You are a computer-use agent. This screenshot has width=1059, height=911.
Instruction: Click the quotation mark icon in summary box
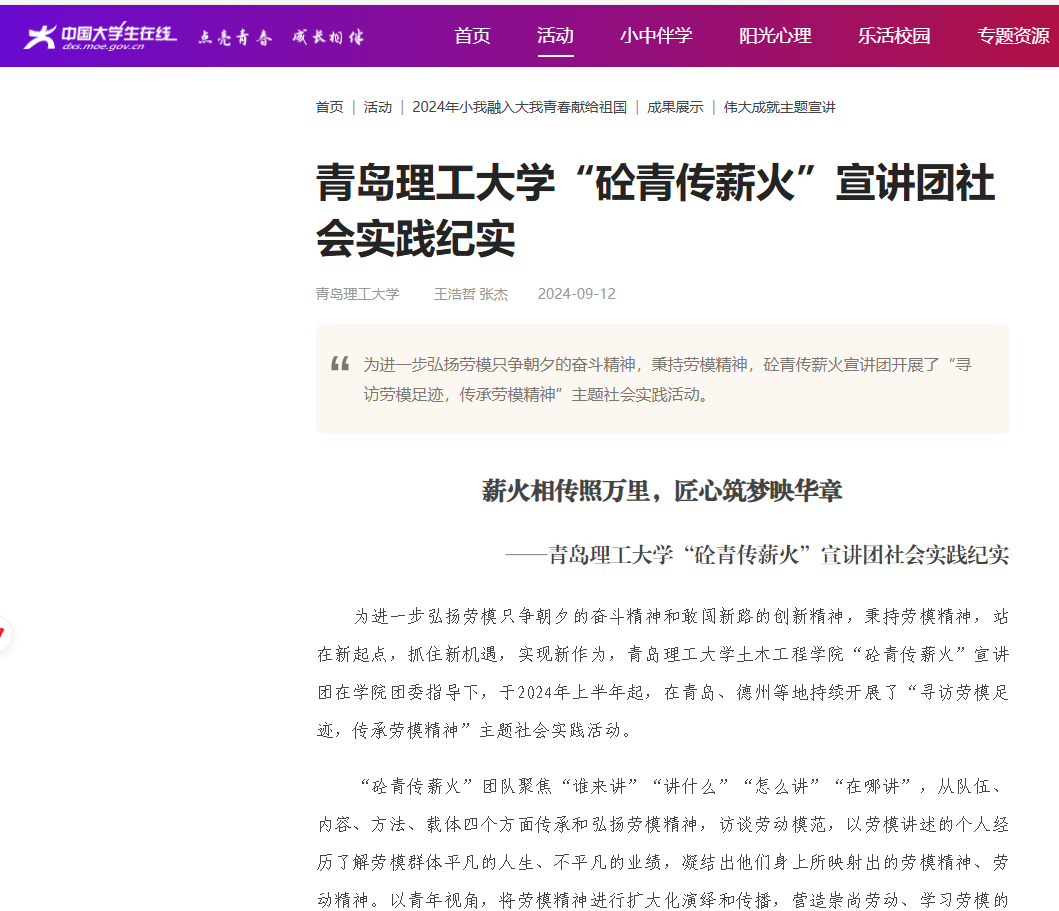tap(340, 364)
